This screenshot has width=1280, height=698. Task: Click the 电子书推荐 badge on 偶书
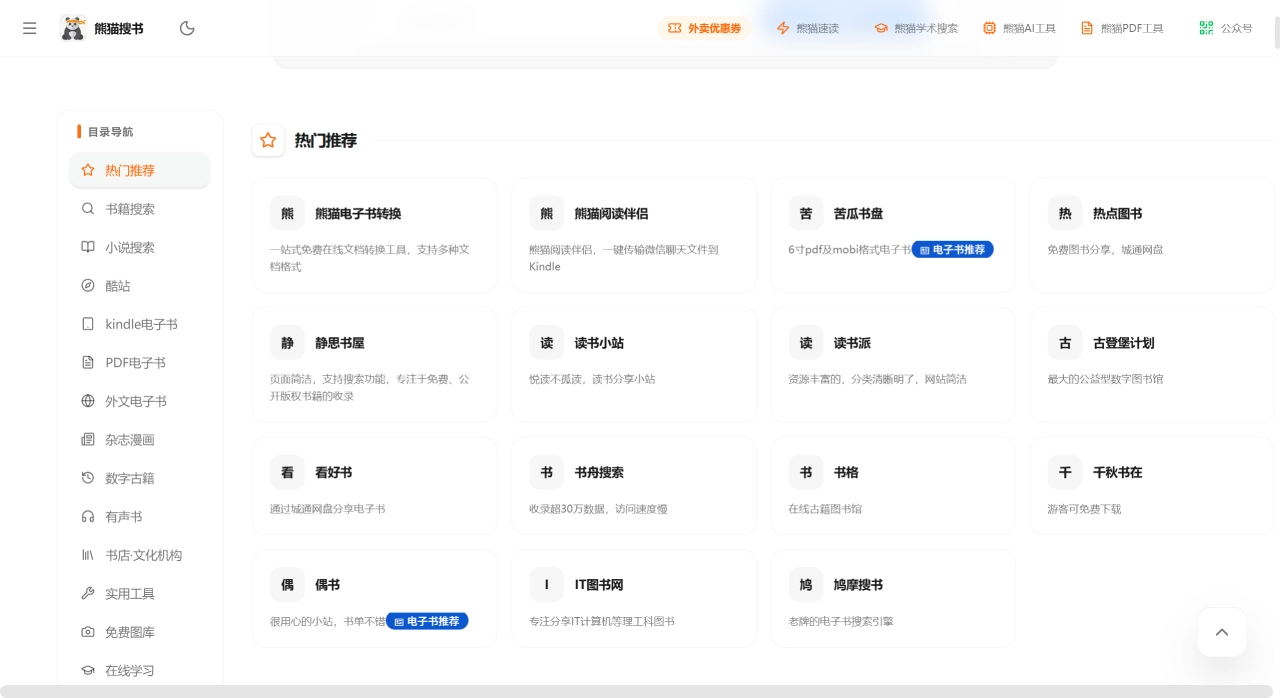(x=427, y=621)
